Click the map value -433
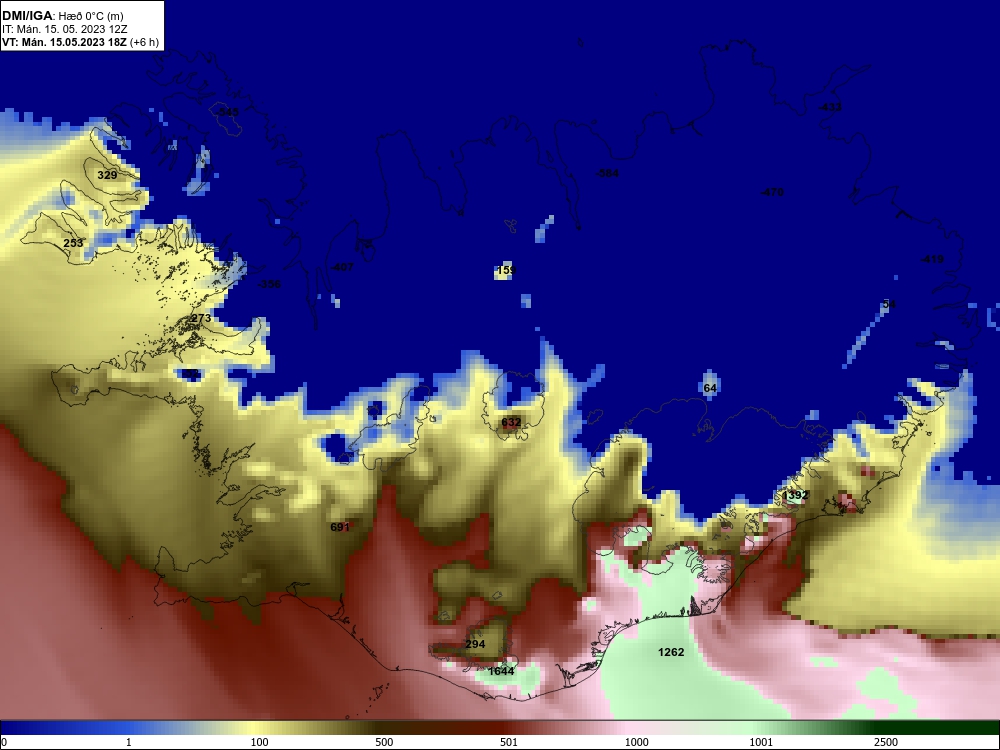Viewport: 1000px width, 750px height. pyautogui.click(x=830, y=107)
